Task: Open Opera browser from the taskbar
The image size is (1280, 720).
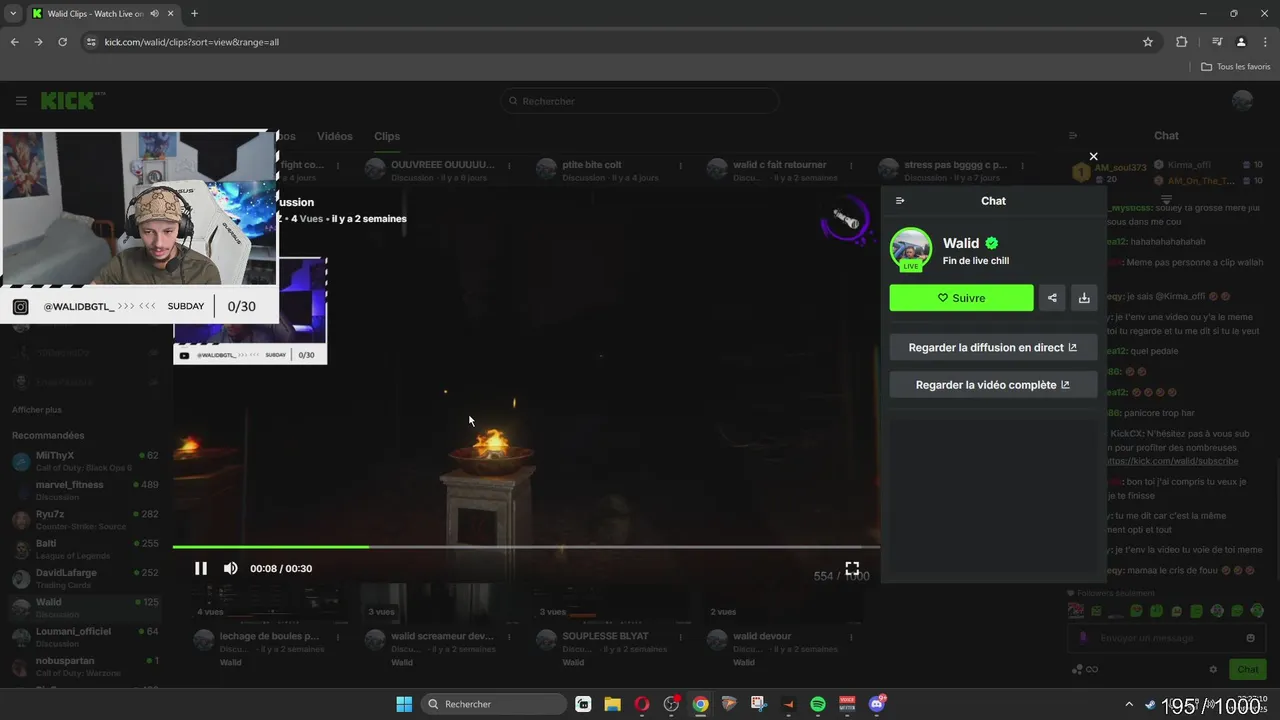Action: click(x=642, y=704)
